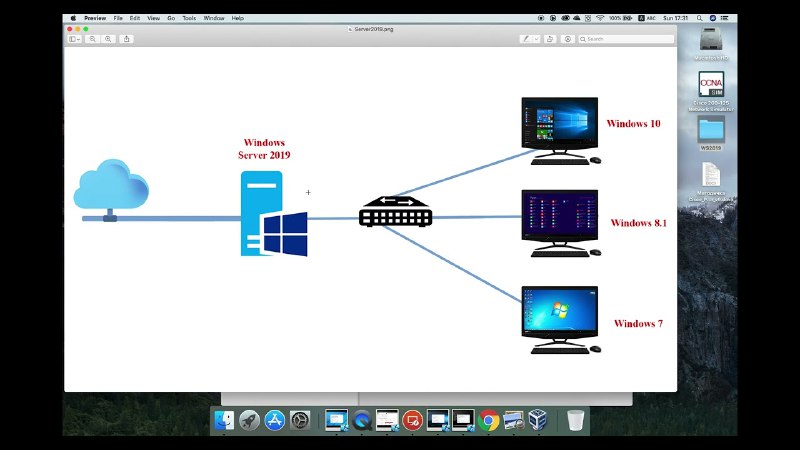This screenshot has height=450, width=800.
Task: Click the Preview search field
Action: [626, 39]
